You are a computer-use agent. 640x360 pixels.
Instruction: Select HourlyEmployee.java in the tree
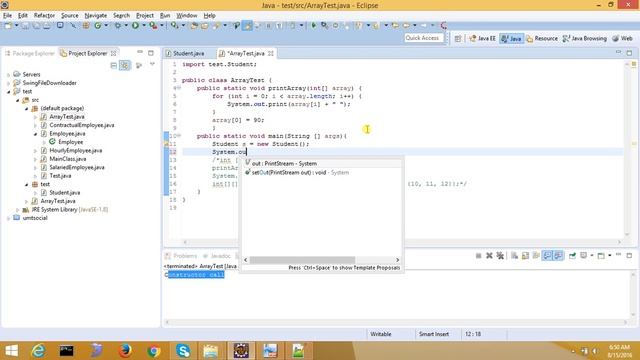tap(76, 151)
